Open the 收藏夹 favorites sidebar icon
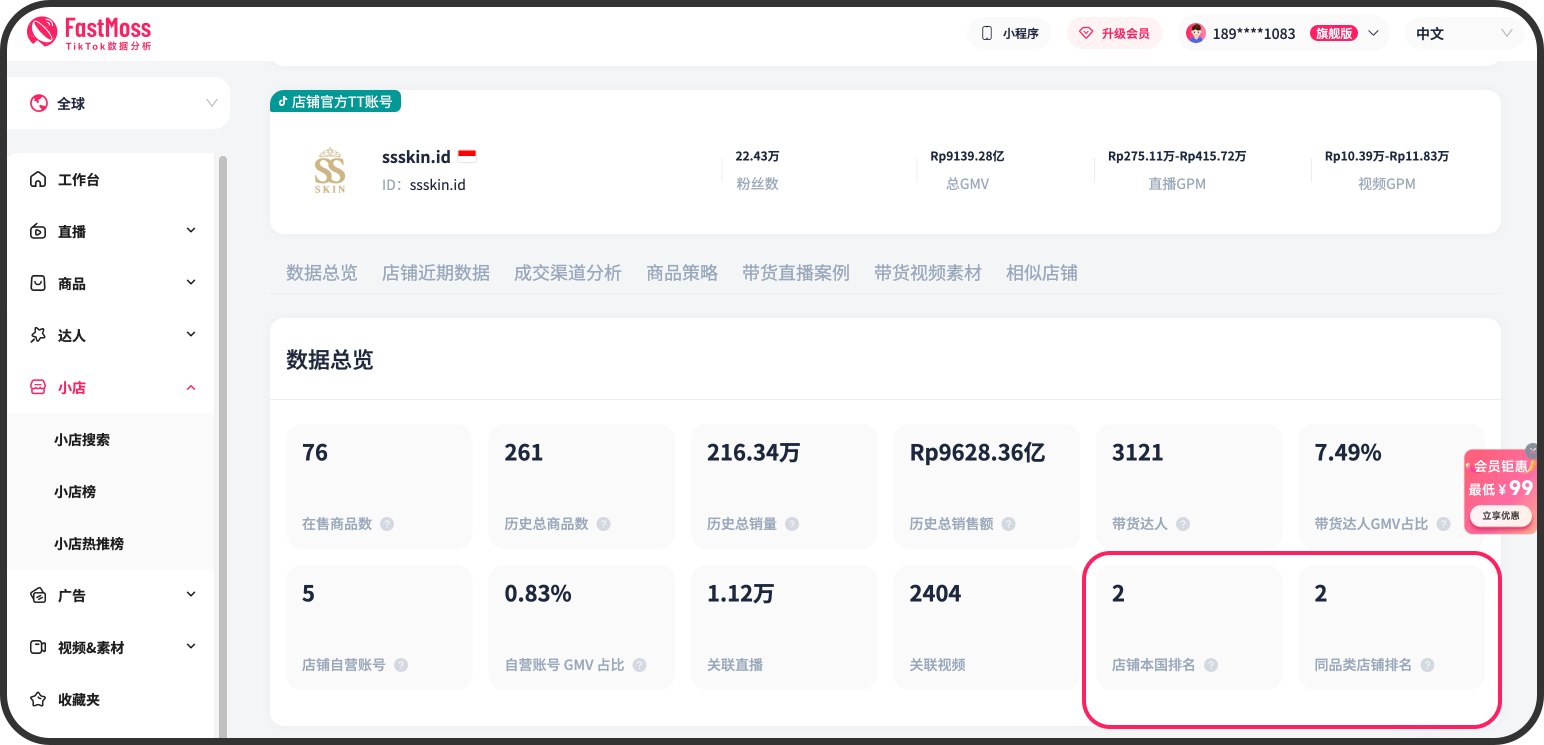The width and height of the screenshot is (1544, 745). point(40,699)
